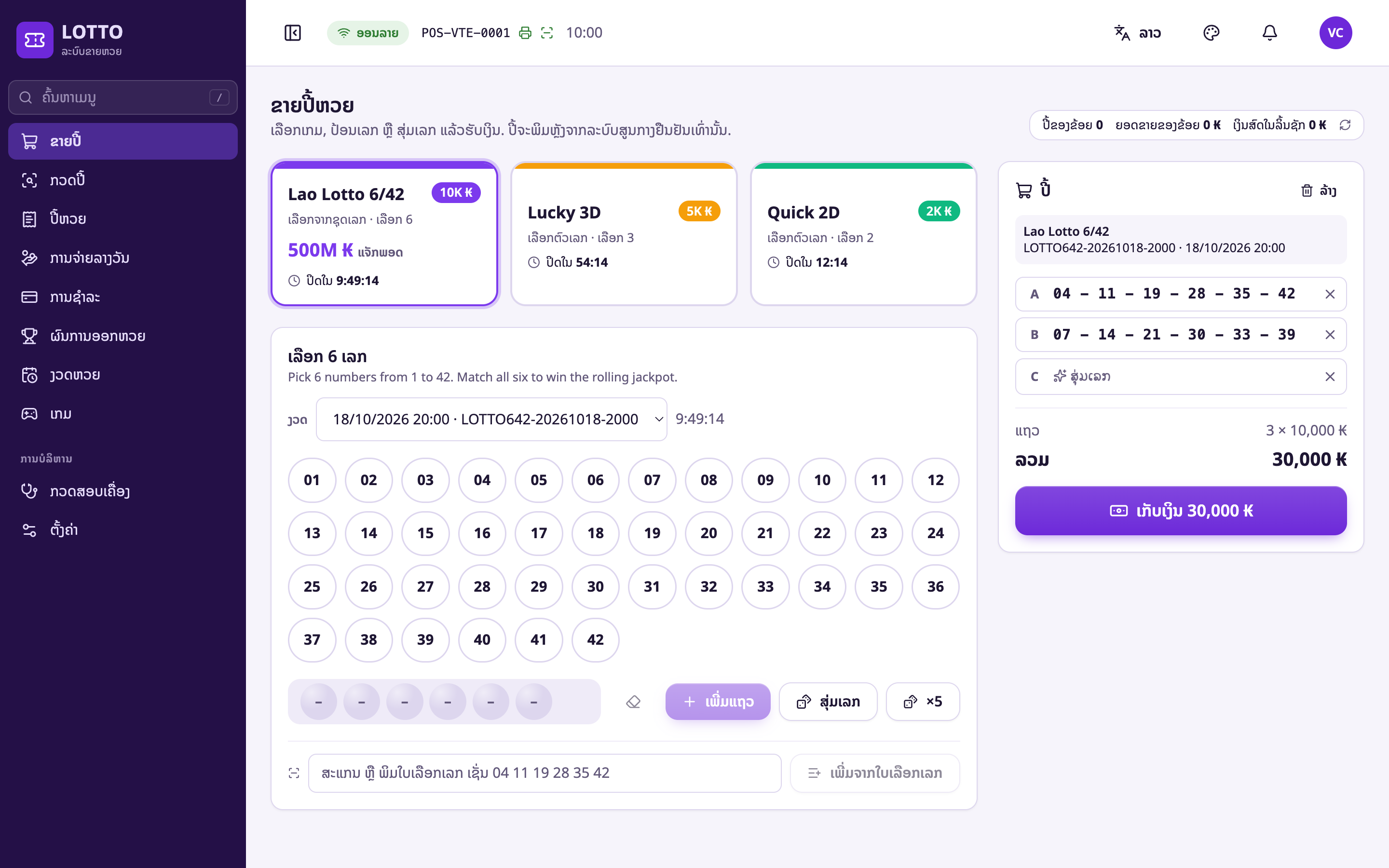Open ຕັ້ງຄ່າ settings in the sidebar
The width and height of the screenshot is (1389, 868).
pyautogui.click(x=123, y=529)
